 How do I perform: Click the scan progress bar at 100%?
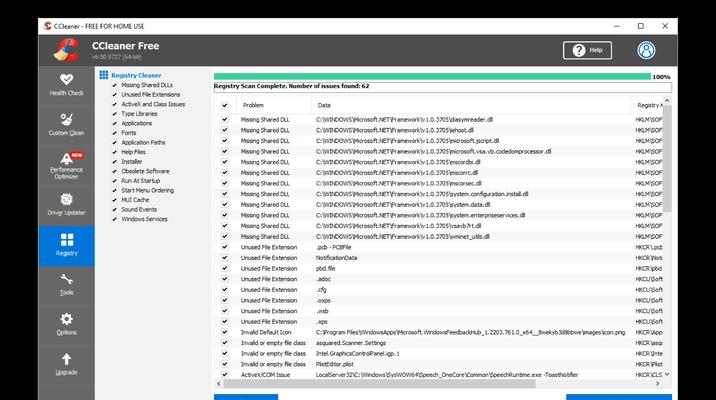(432, 77)
